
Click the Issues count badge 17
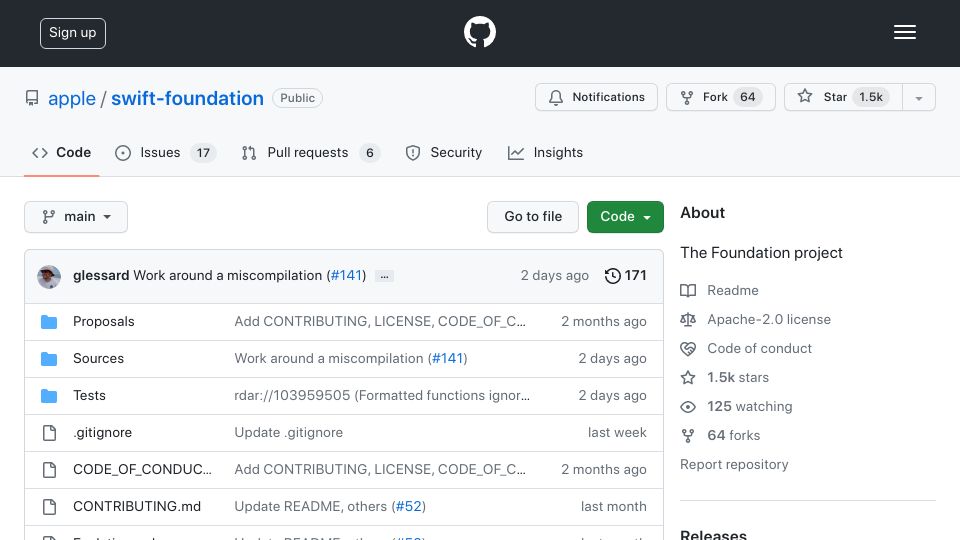[203, 153]
